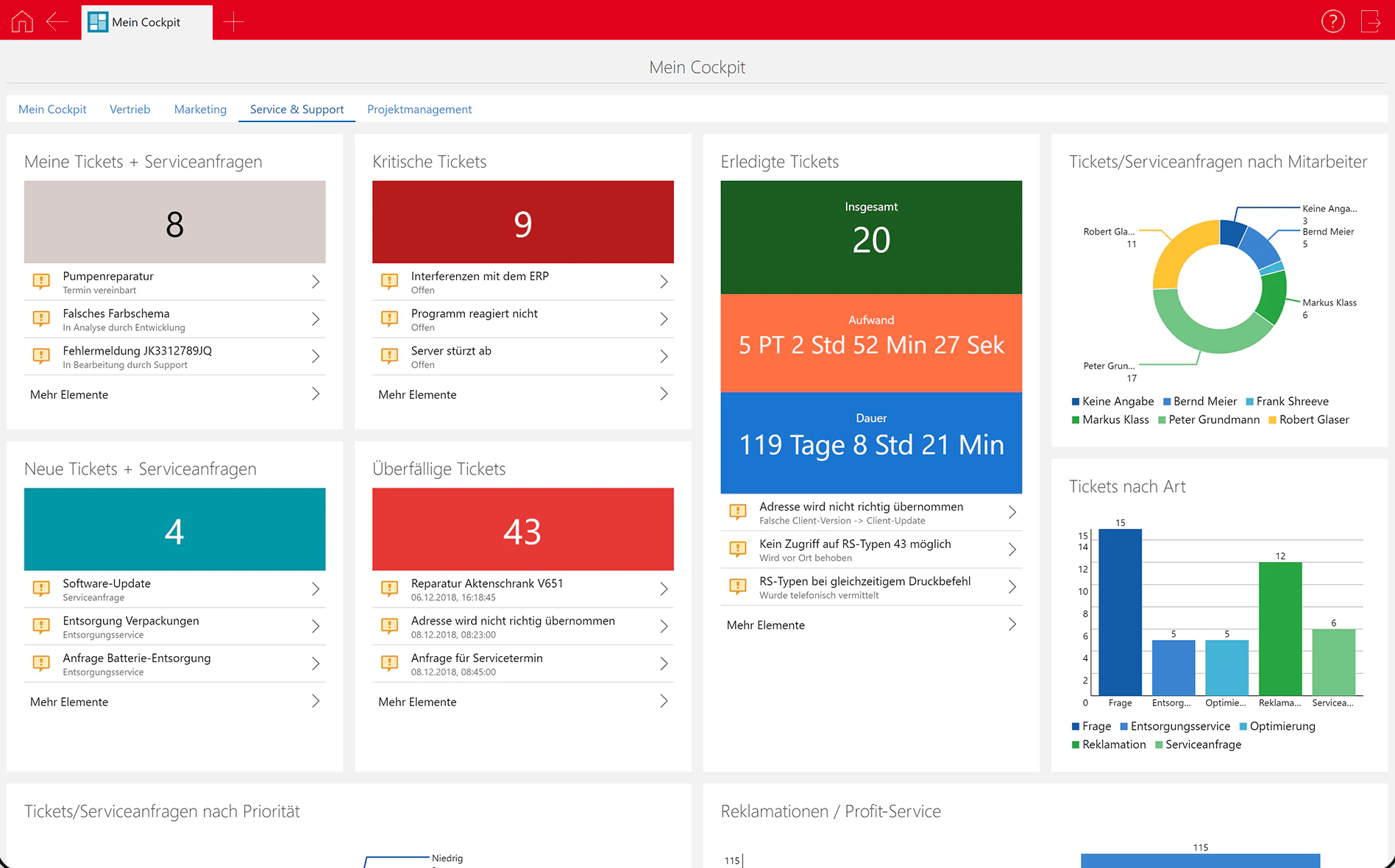Open chevron for Software-Update ticket
Image resolution: width=1395 pixels, height=868 pixels.
(x=316, y=589)
